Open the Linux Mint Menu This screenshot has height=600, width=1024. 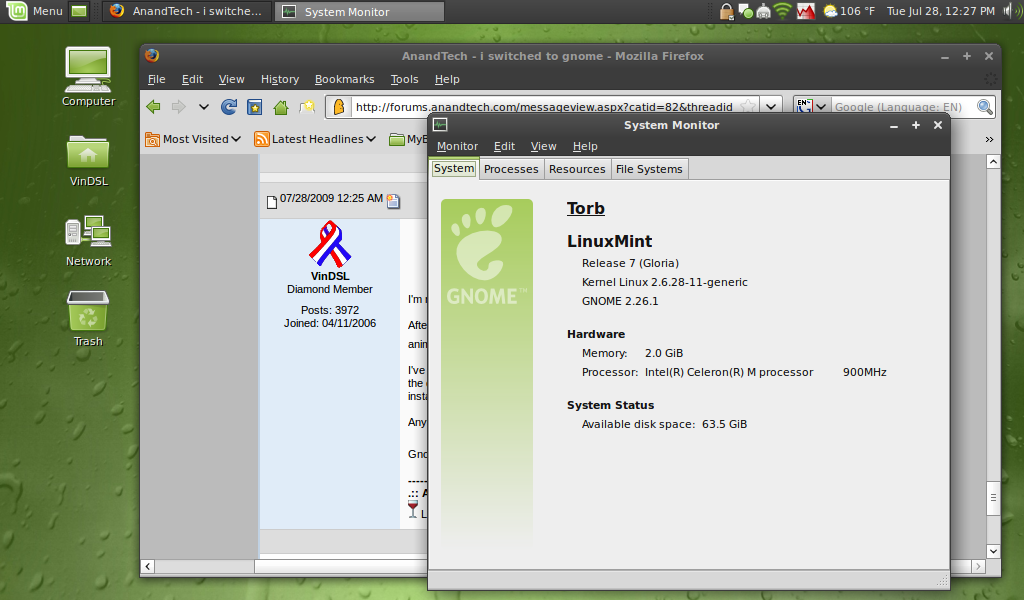34,11
